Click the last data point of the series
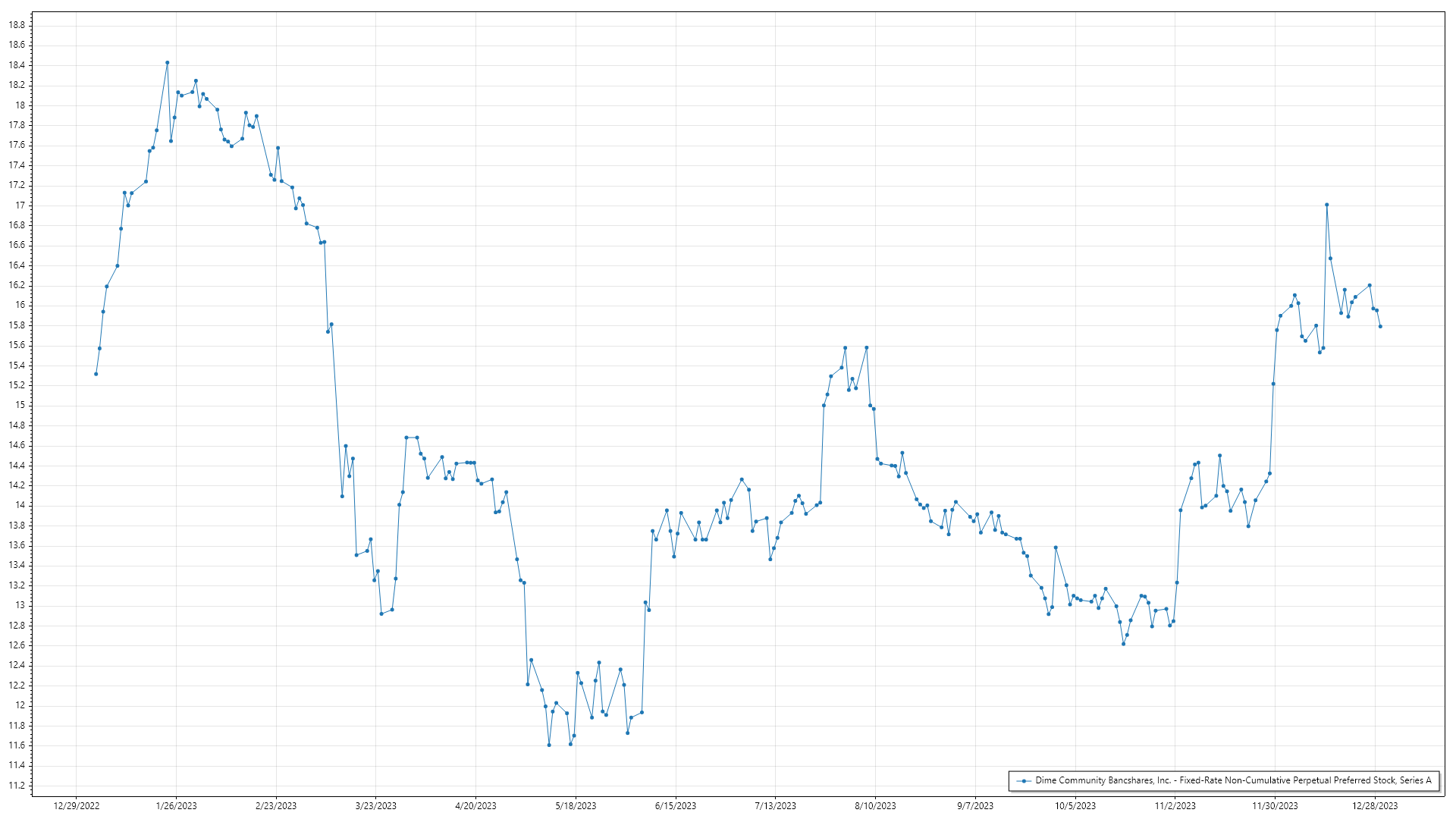Screen dimensions: 1456x819 [1380, 327]
